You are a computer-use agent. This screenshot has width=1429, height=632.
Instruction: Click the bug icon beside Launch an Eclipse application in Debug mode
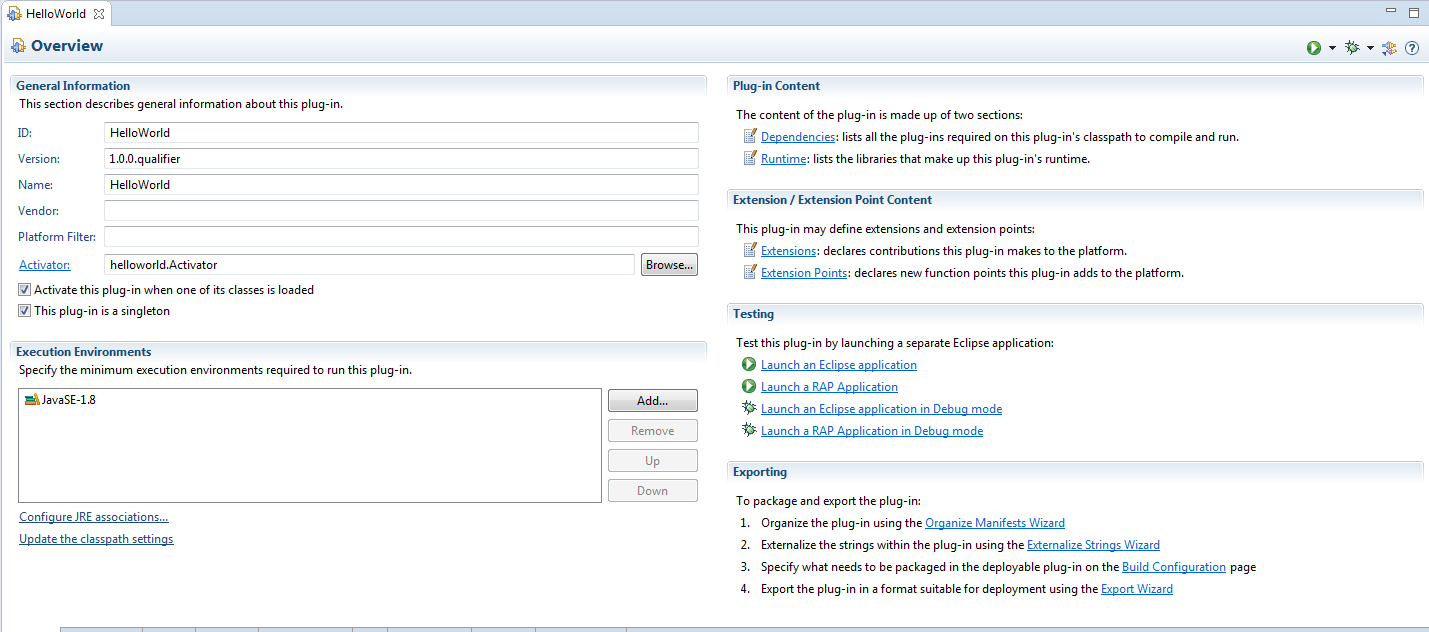click(748, 408)
